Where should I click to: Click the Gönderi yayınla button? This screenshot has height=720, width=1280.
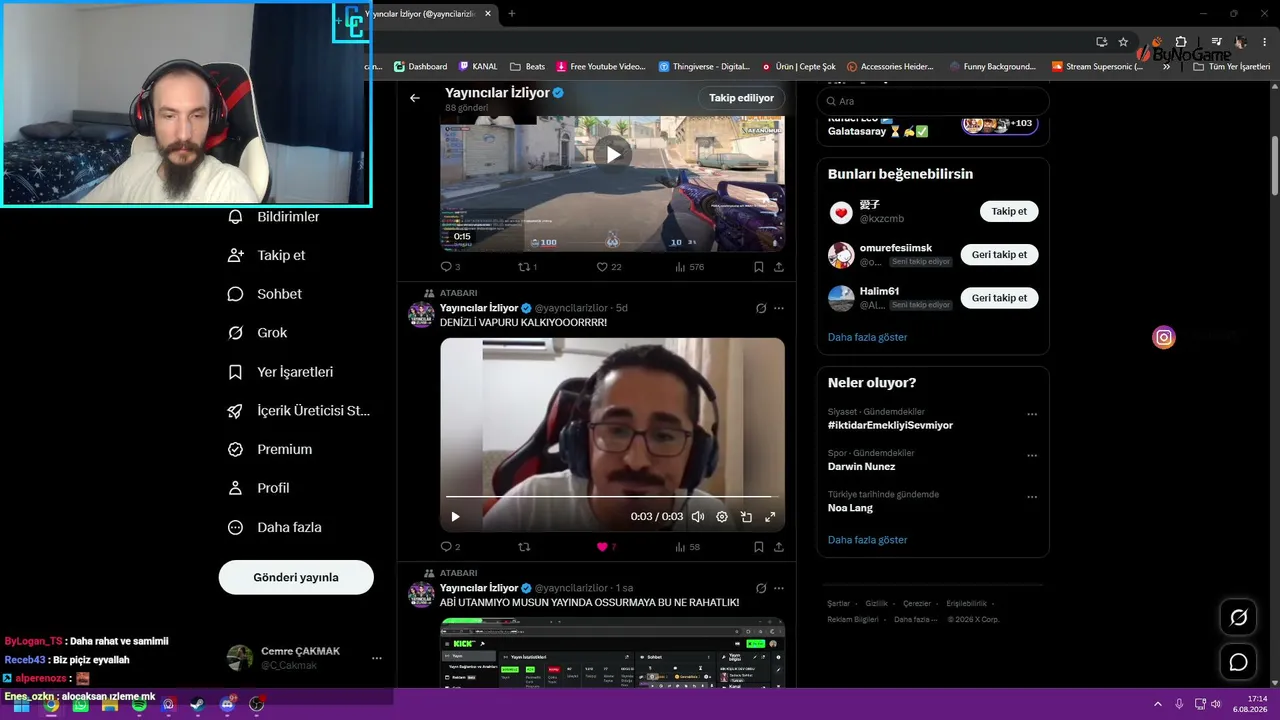(296, 577)
